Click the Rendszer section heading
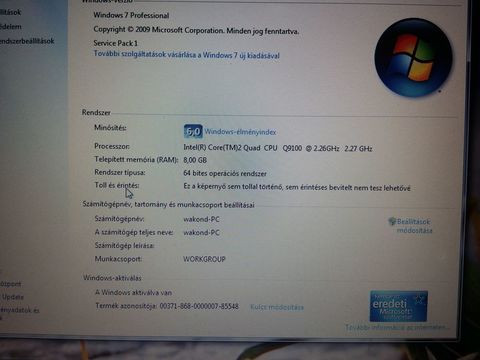This screenshot has width=480, height=360. pos(96,112)
